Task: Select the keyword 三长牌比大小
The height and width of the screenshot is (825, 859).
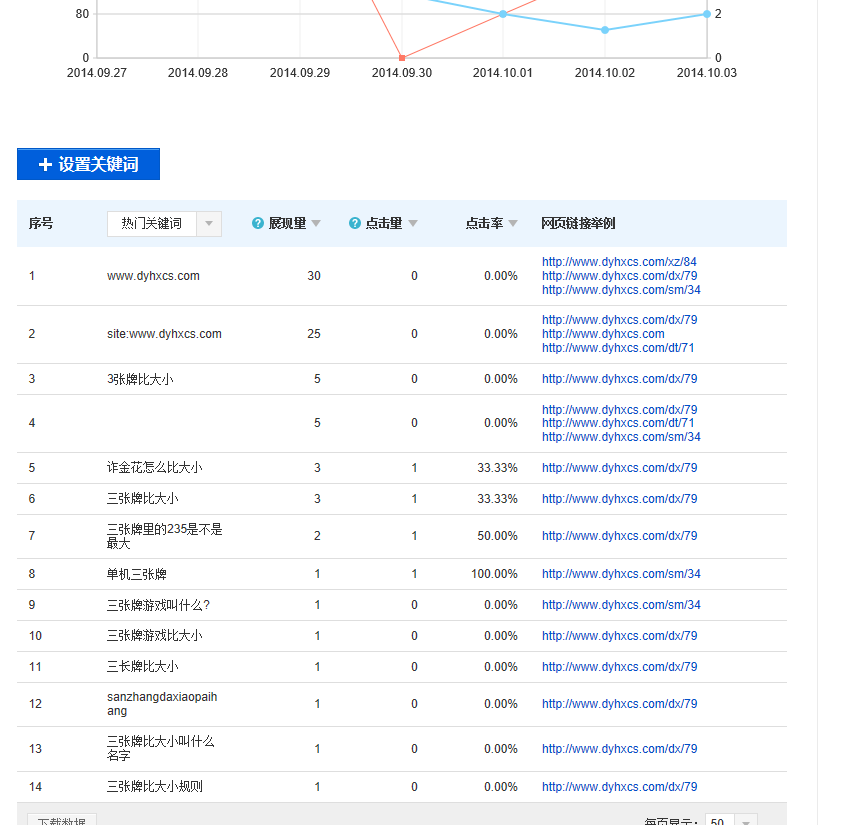Action: coord(142,667)
